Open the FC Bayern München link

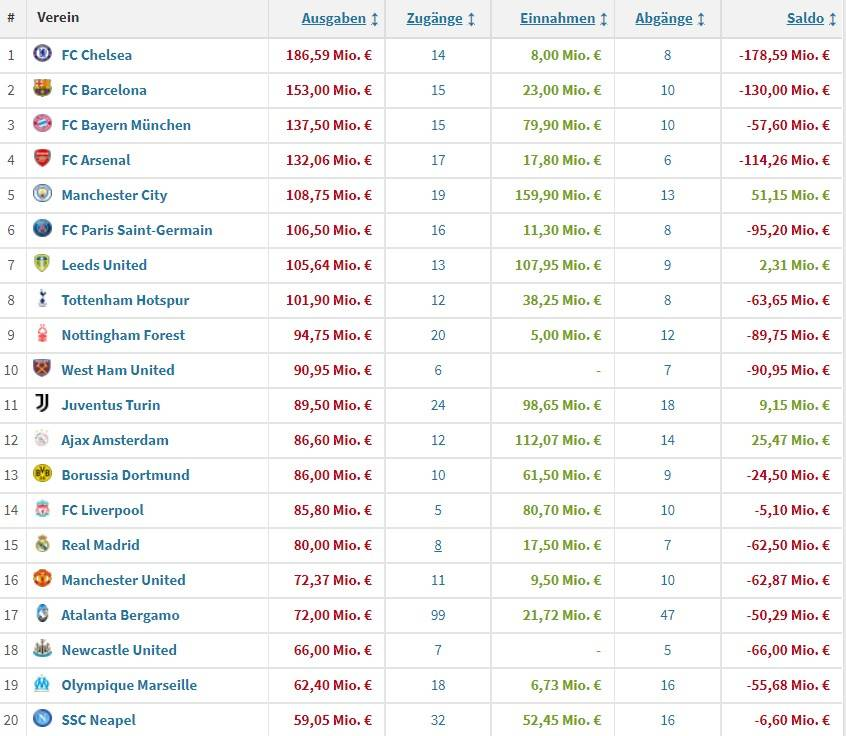126,125
